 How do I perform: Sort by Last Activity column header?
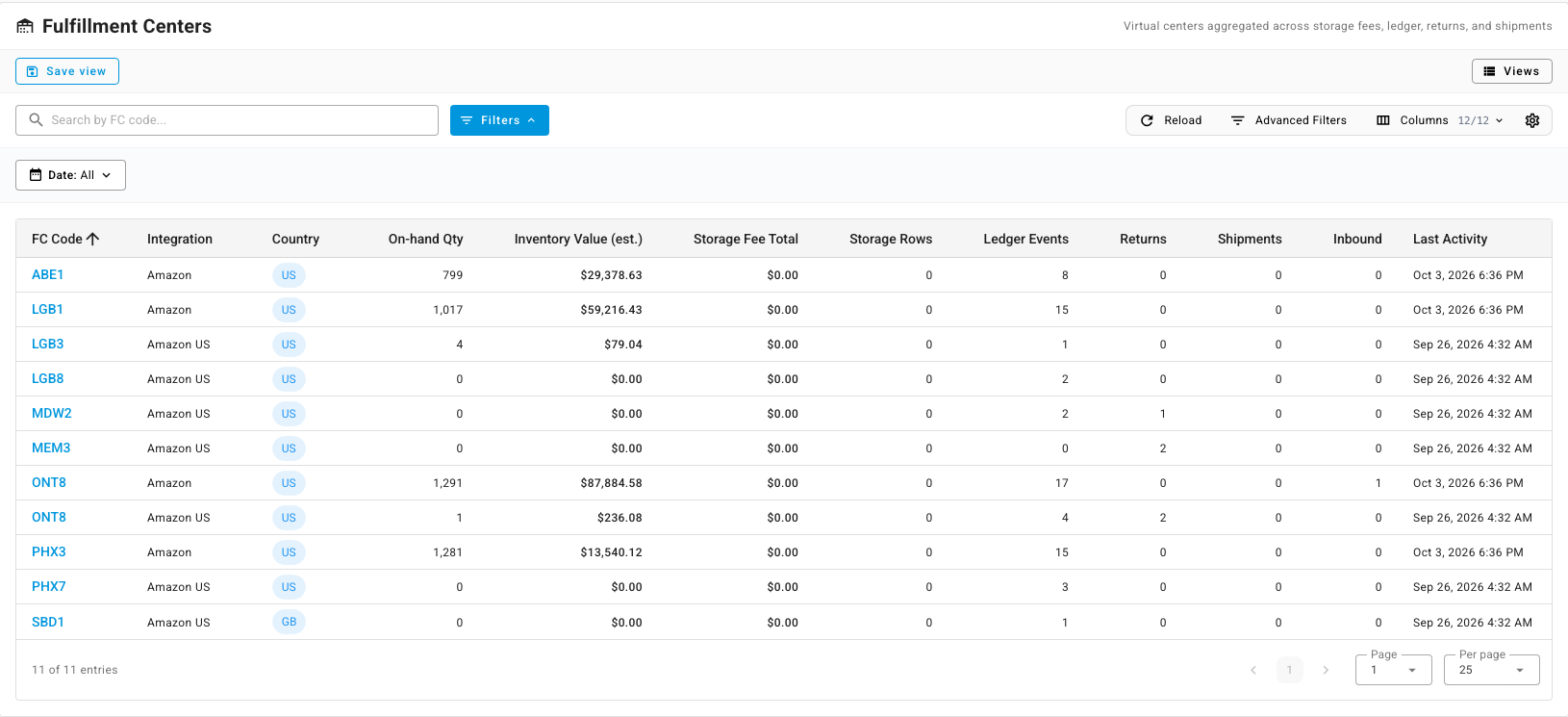click(x=1450, y=239)
